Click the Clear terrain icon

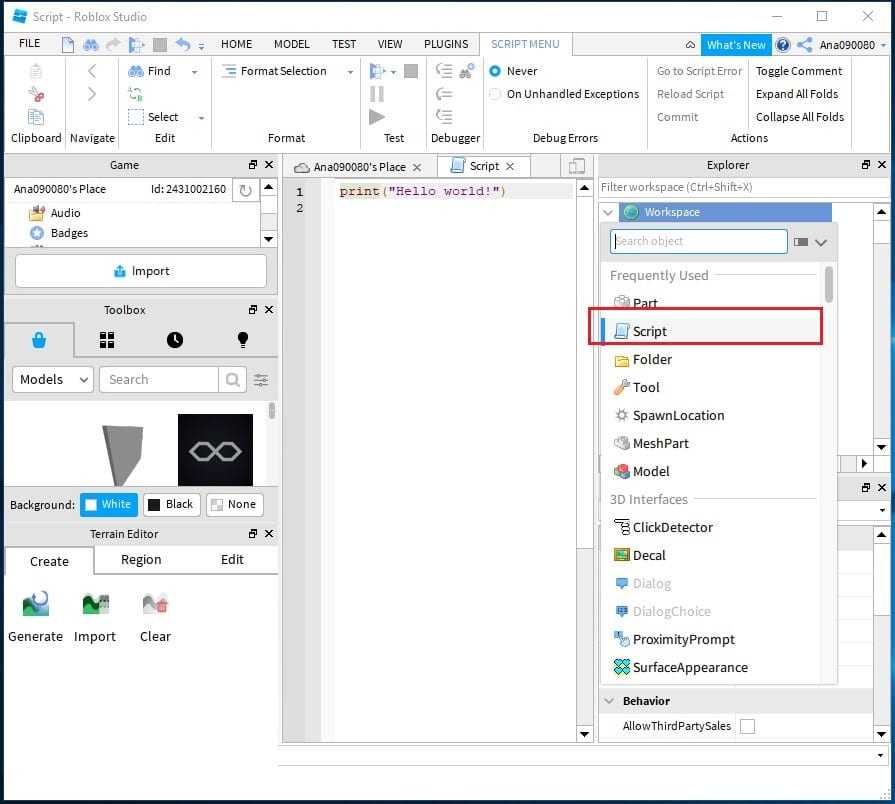155,604
